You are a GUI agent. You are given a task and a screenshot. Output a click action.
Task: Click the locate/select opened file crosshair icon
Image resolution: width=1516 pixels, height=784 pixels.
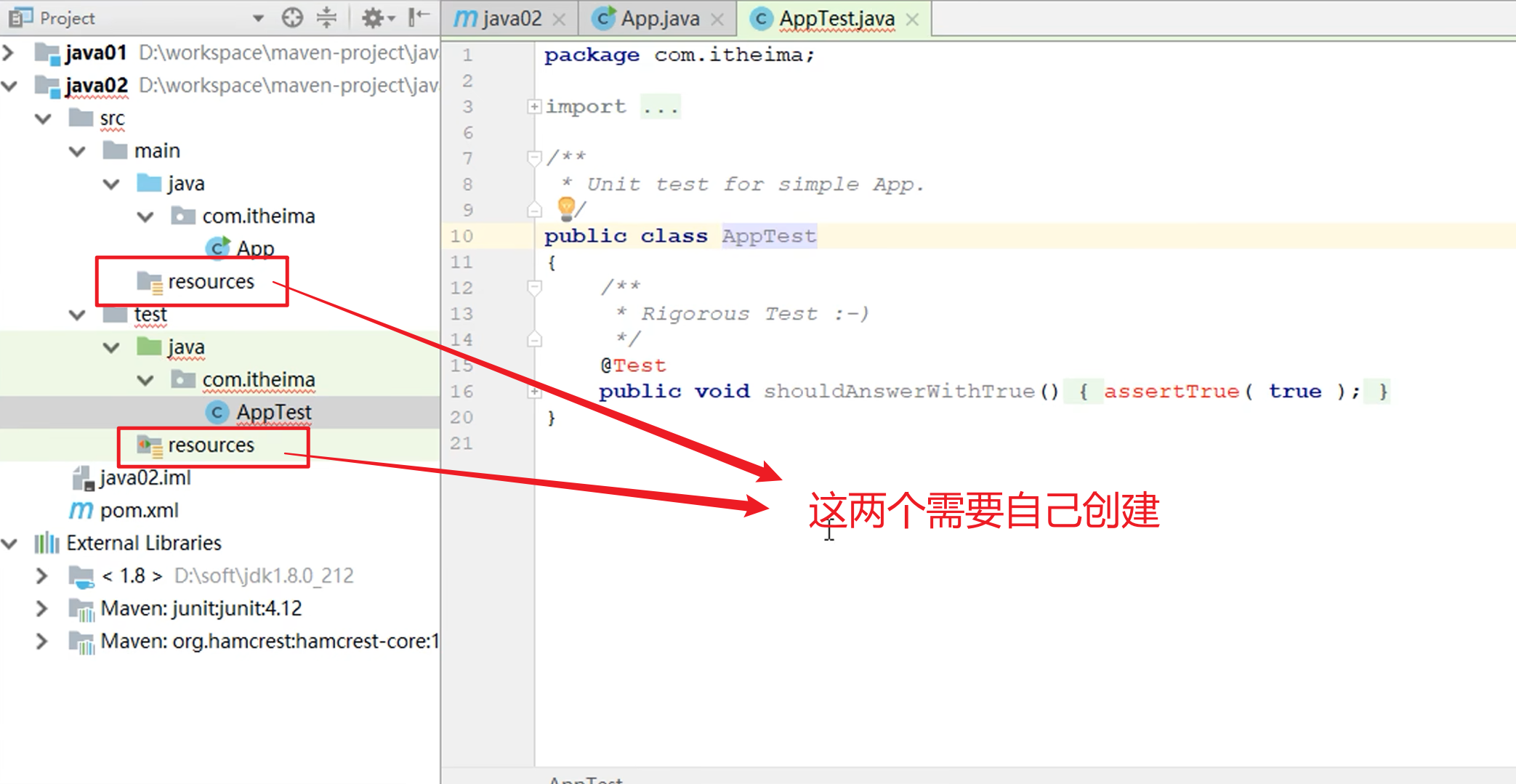[293, 17]
